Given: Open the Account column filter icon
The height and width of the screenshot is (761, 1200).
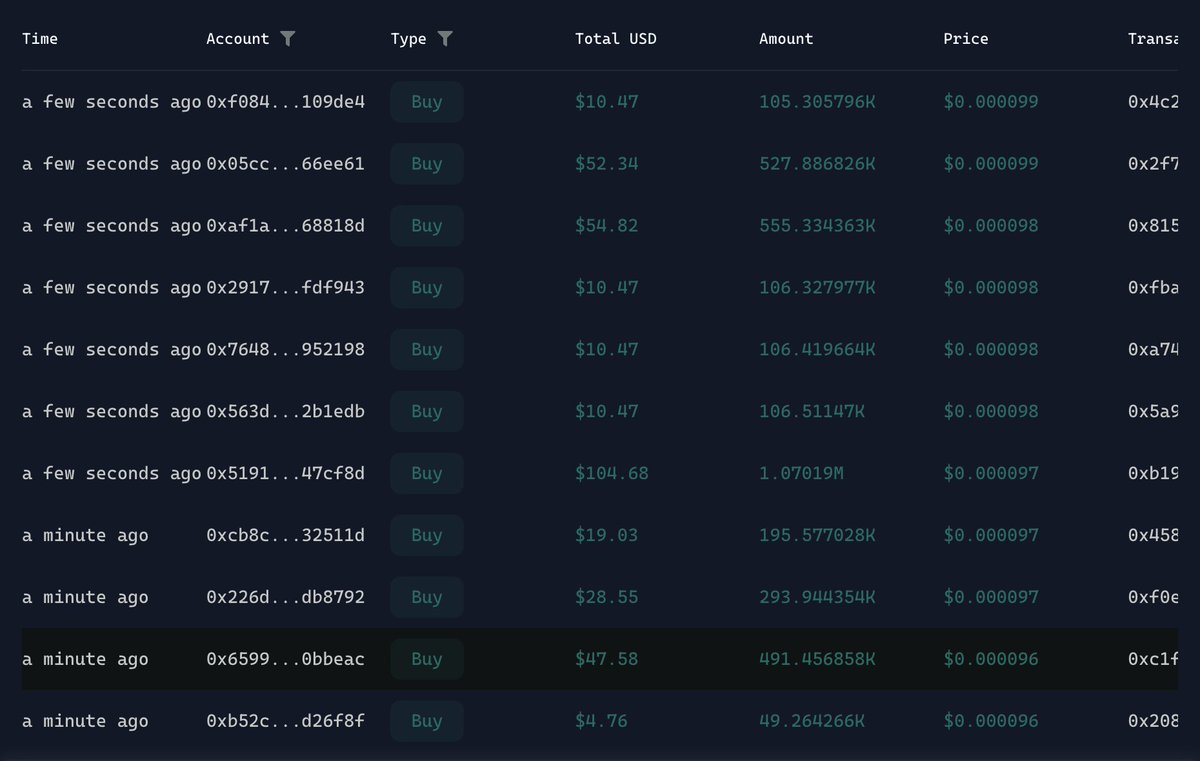Looking at the screenshot, I should (287, 39).
